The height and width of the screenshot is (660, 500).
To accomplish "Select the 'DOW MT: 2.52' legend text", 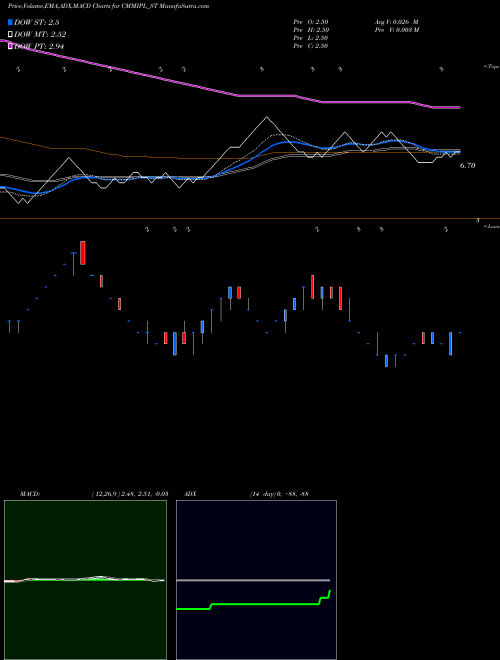I will [40, 35].
